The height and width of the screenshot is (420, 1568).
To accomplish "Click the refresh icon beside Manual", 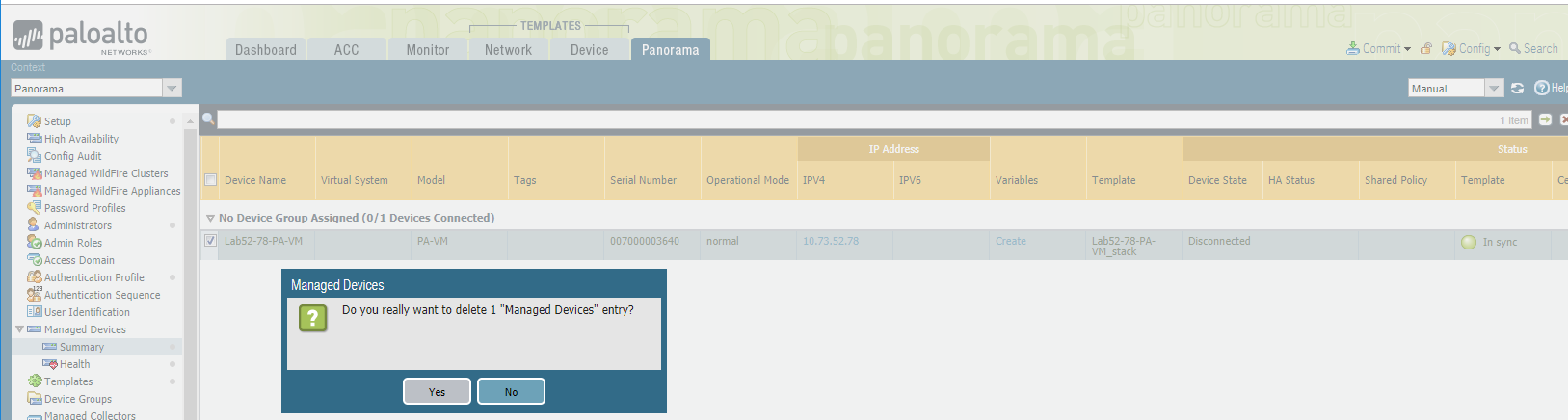I will (x=1517, y=88).
